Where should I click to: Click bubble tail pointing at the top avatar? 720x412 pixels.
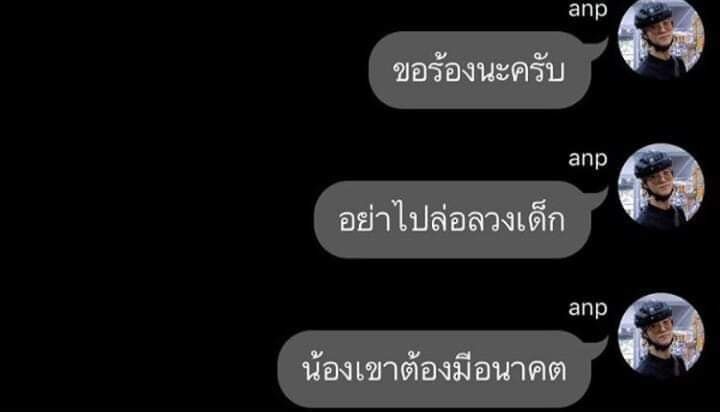tap(597, 49)
